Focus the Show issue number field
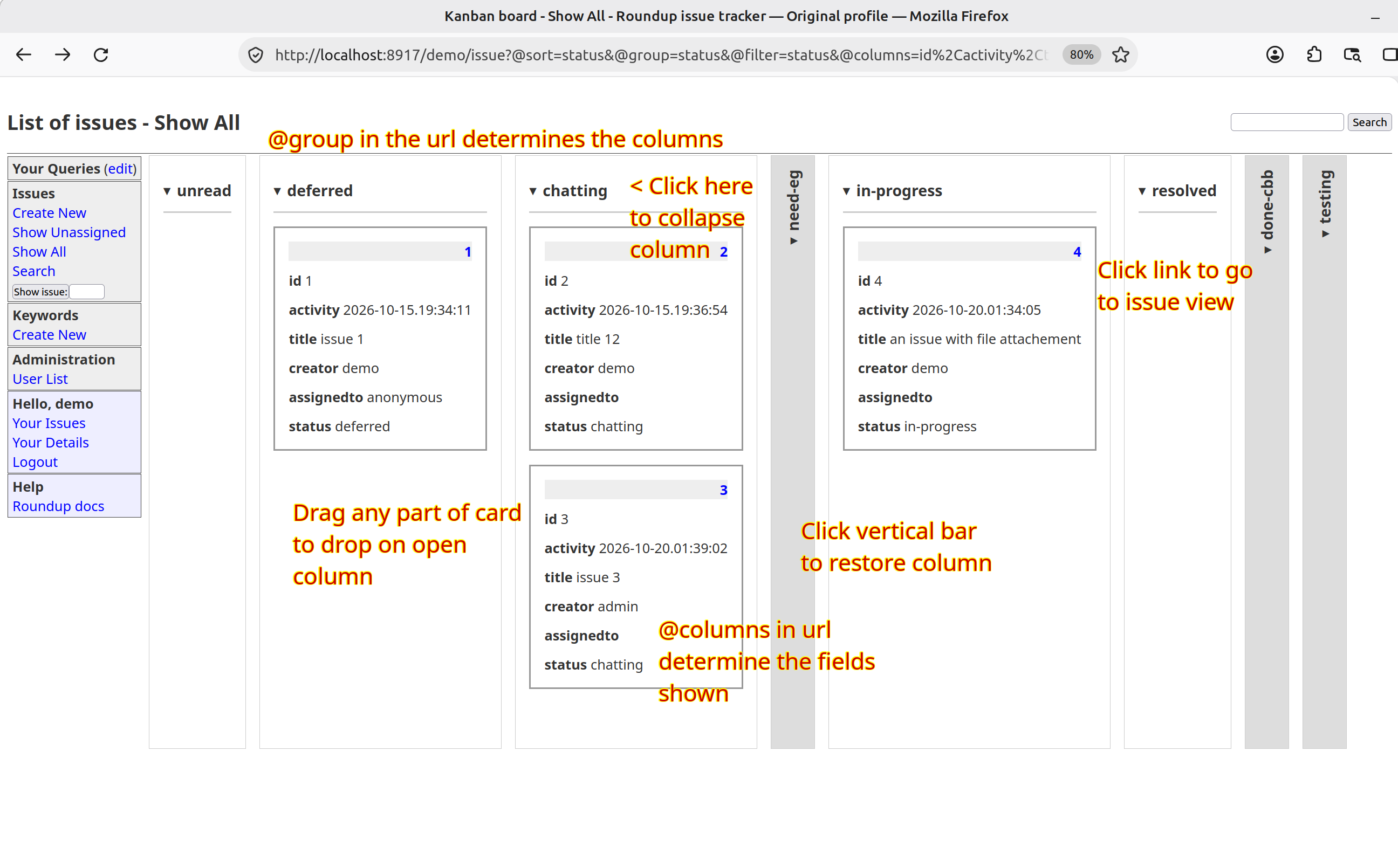Image resolution: width=1398 pixels, height=868 pixels. (x=87, y=292)
